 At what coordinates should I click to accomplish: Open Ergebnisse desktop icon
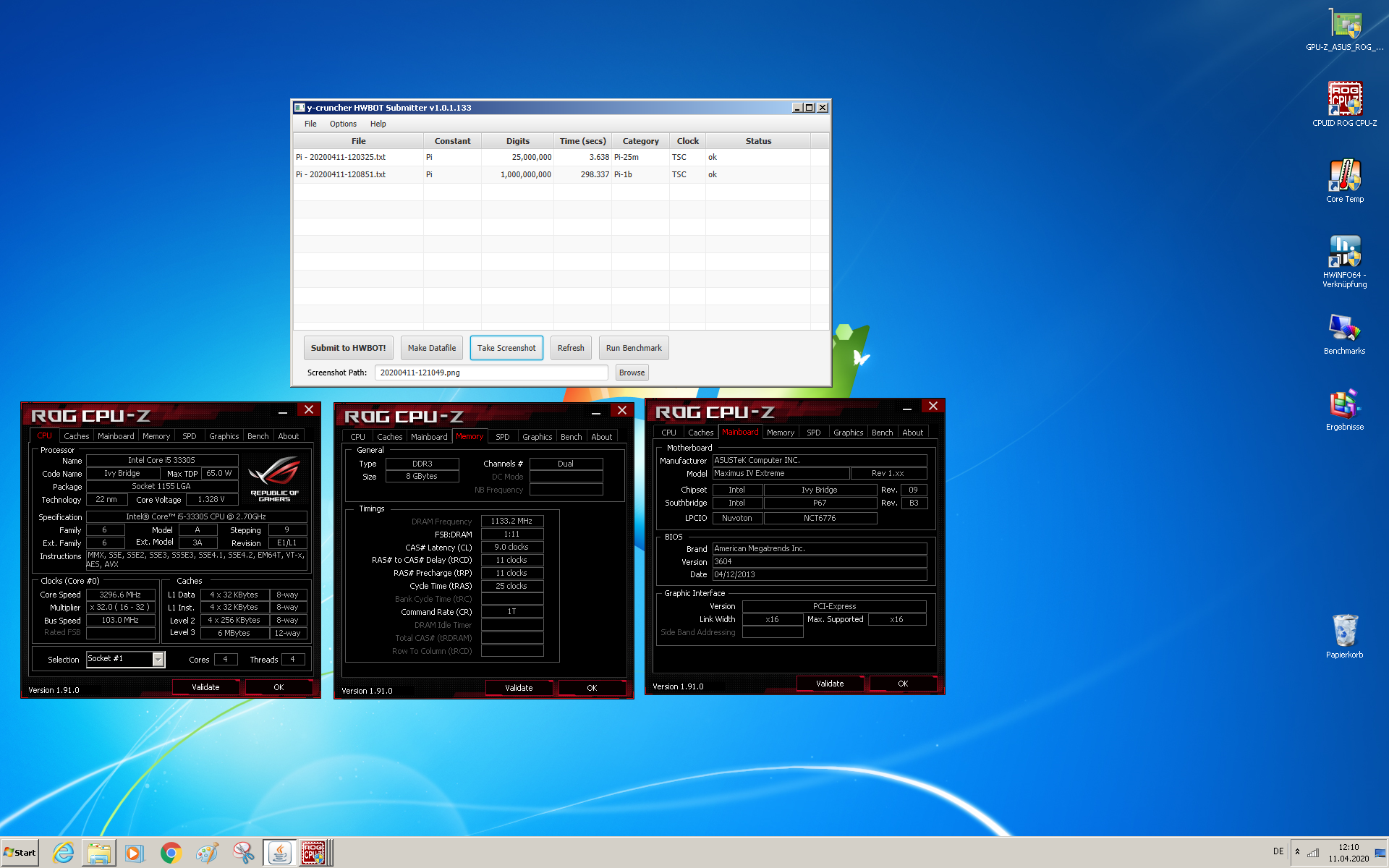tap(1345, 410)
